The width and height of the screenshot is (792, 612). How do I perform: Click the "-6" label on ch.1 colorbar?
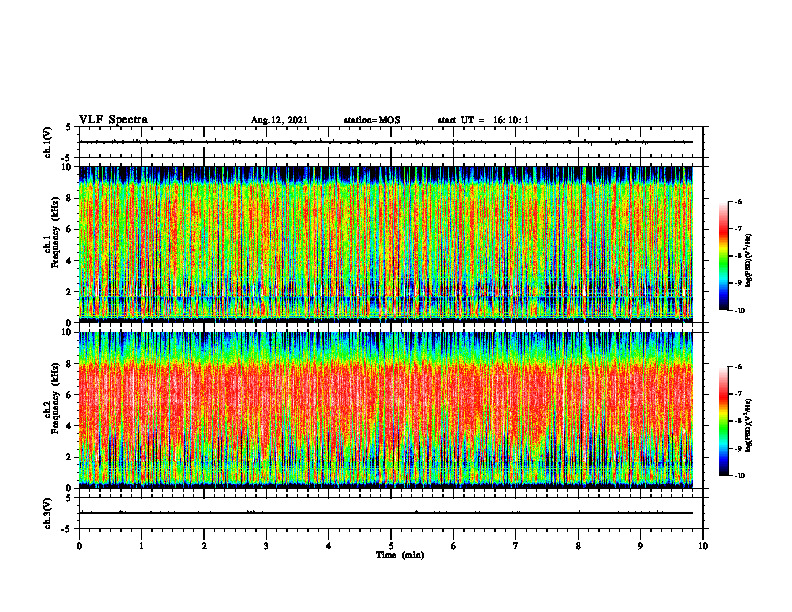739,202
